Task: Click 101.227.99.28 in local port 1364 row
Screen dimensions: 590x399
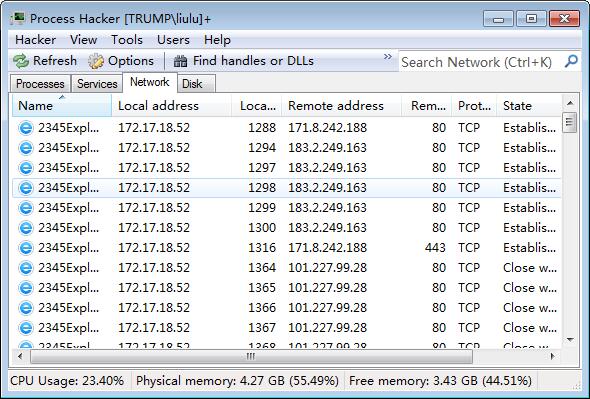Action: [327, 268]
